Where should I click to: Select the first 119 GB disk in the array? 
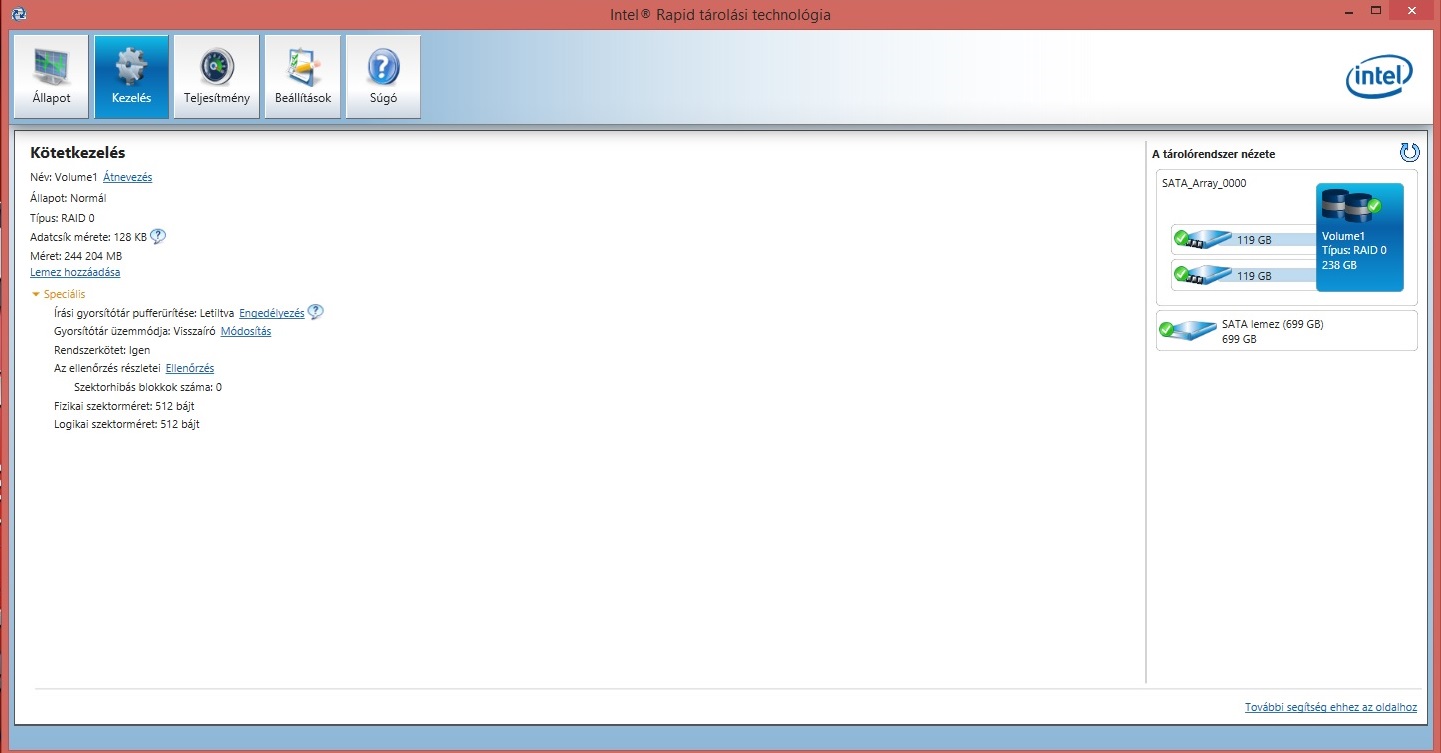[x=1244, y=239]
